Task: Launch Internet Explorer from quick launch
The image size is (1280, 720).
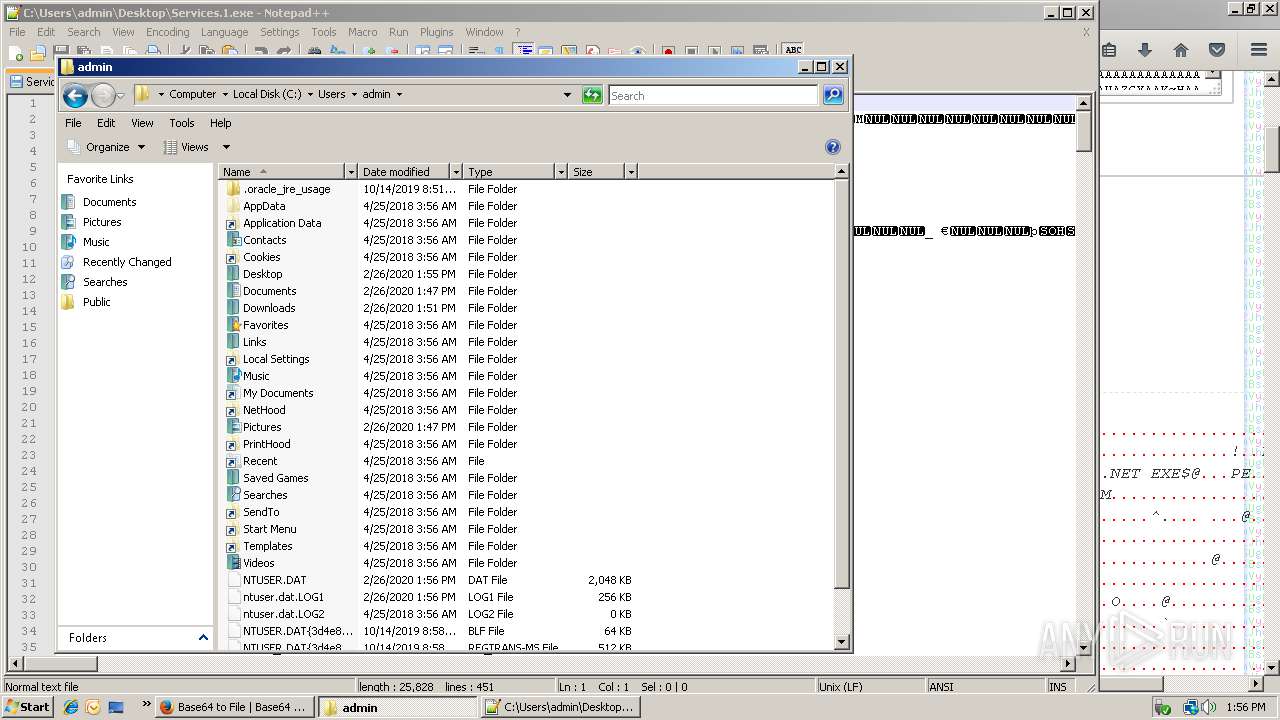Action: (x=71, y=707)
